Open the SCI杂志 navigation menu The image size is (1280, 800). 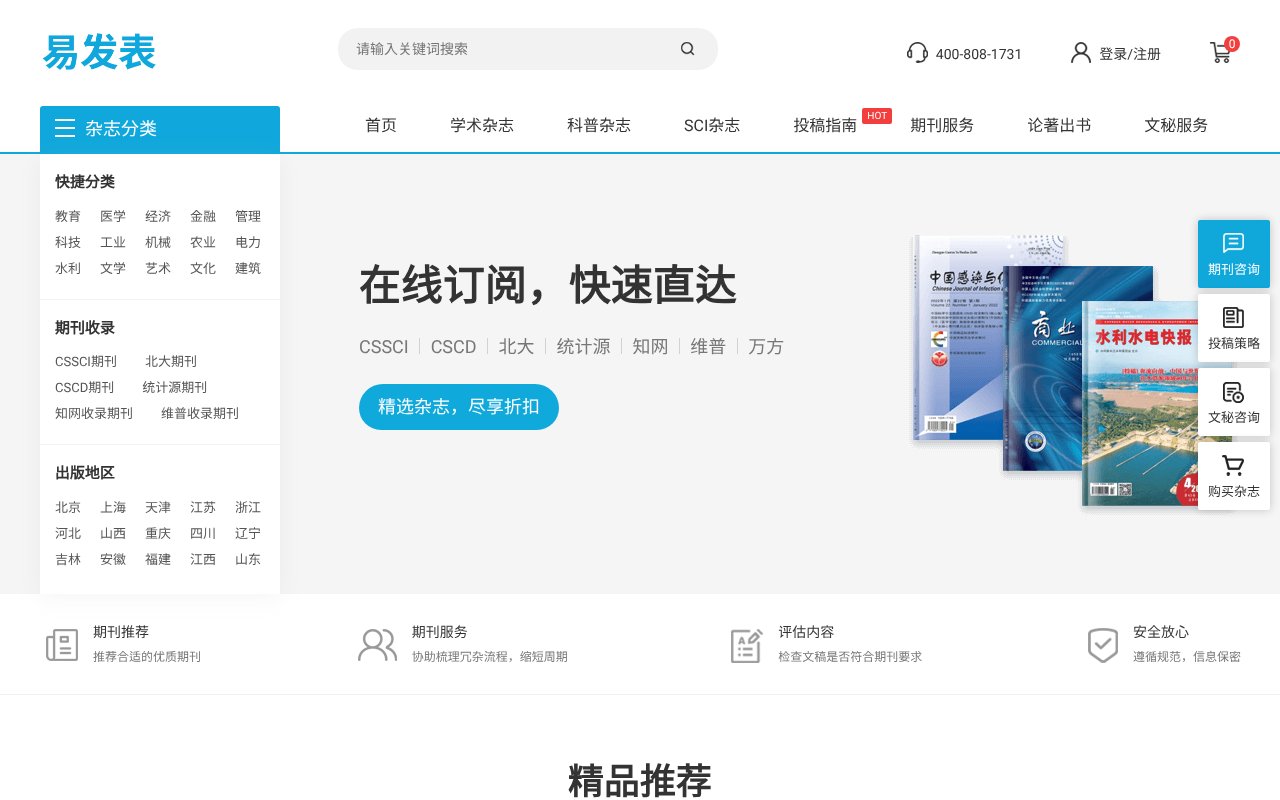[711, 125]
